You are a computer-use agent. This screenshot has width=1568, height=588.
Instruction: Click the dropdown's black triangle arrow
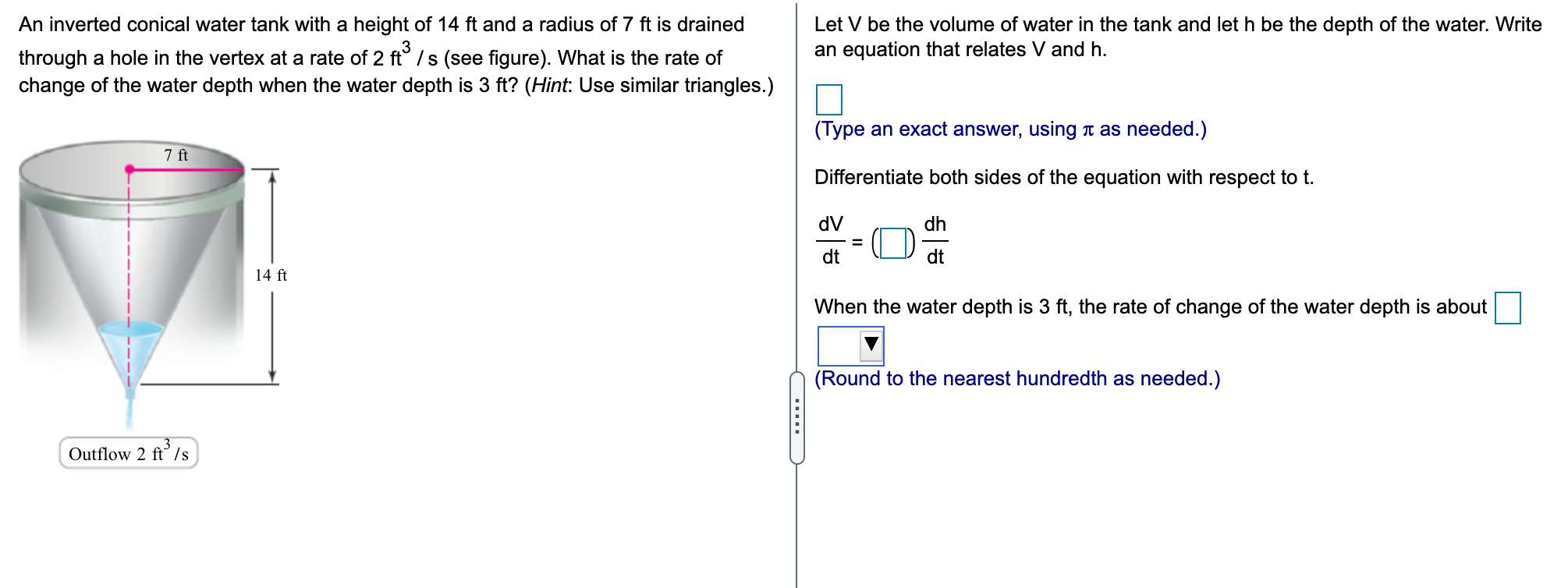point(871,344)
